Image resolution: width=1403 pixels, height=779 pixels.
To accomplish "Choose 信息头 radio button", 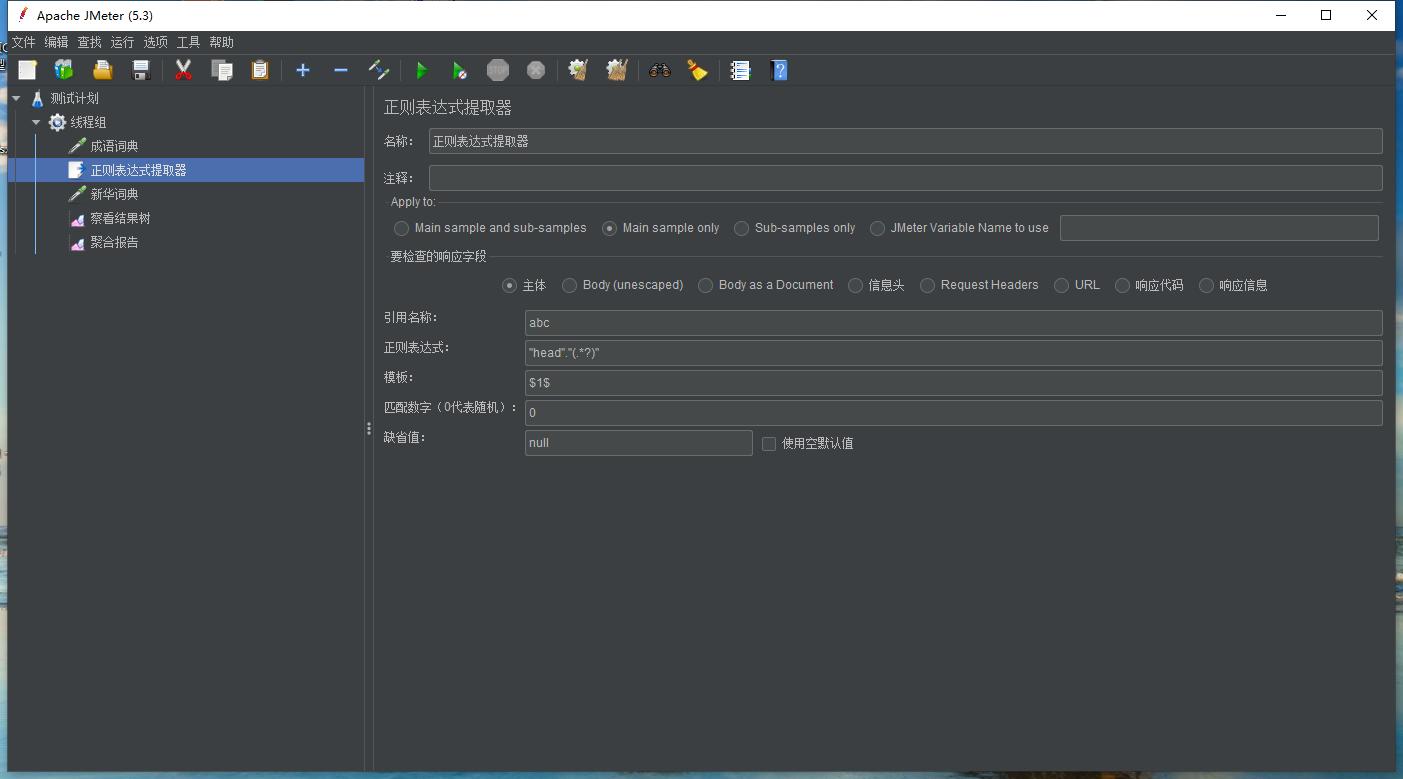I will click(x=855, y=285).
